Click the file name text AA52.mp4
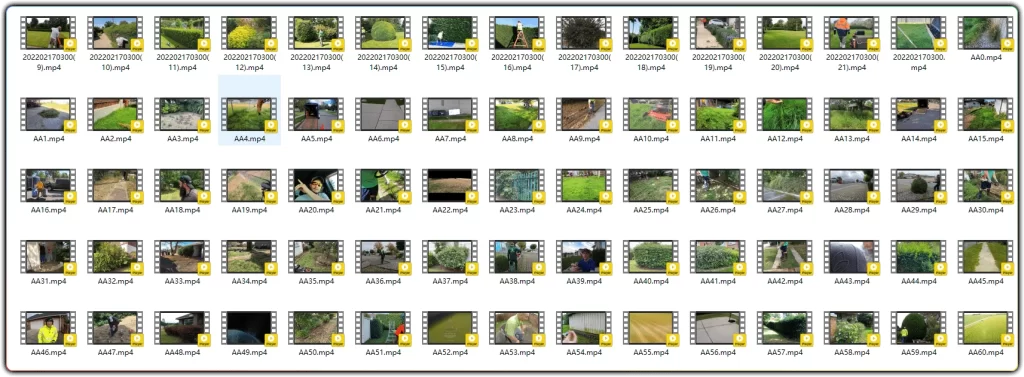The image size is (1024, 377). click(x=450, y=352)
